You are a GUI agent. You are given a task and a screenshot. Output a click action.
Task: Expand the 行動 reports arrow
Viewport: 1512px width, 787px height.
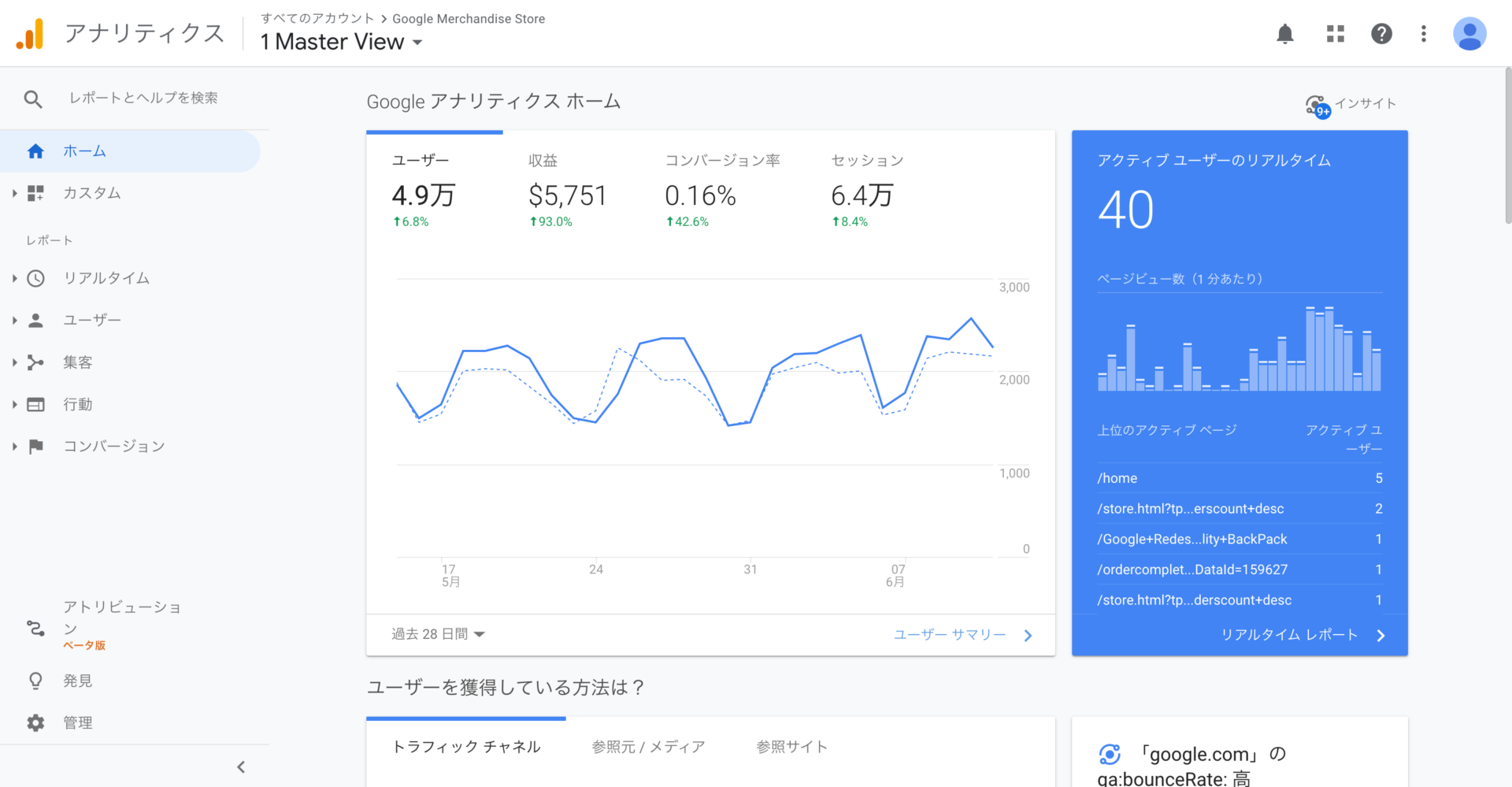click(14, 404)
